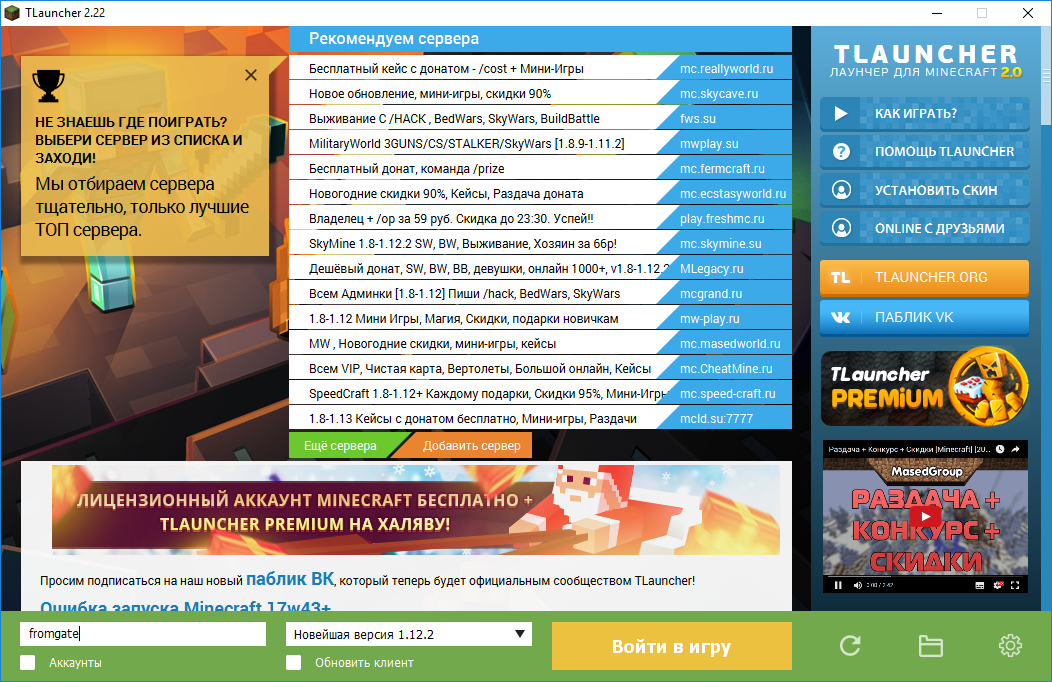Click the refresh icon in bottom bar
The width and height of the screenshot is (1052, 682).
click(x=850, y=645)
